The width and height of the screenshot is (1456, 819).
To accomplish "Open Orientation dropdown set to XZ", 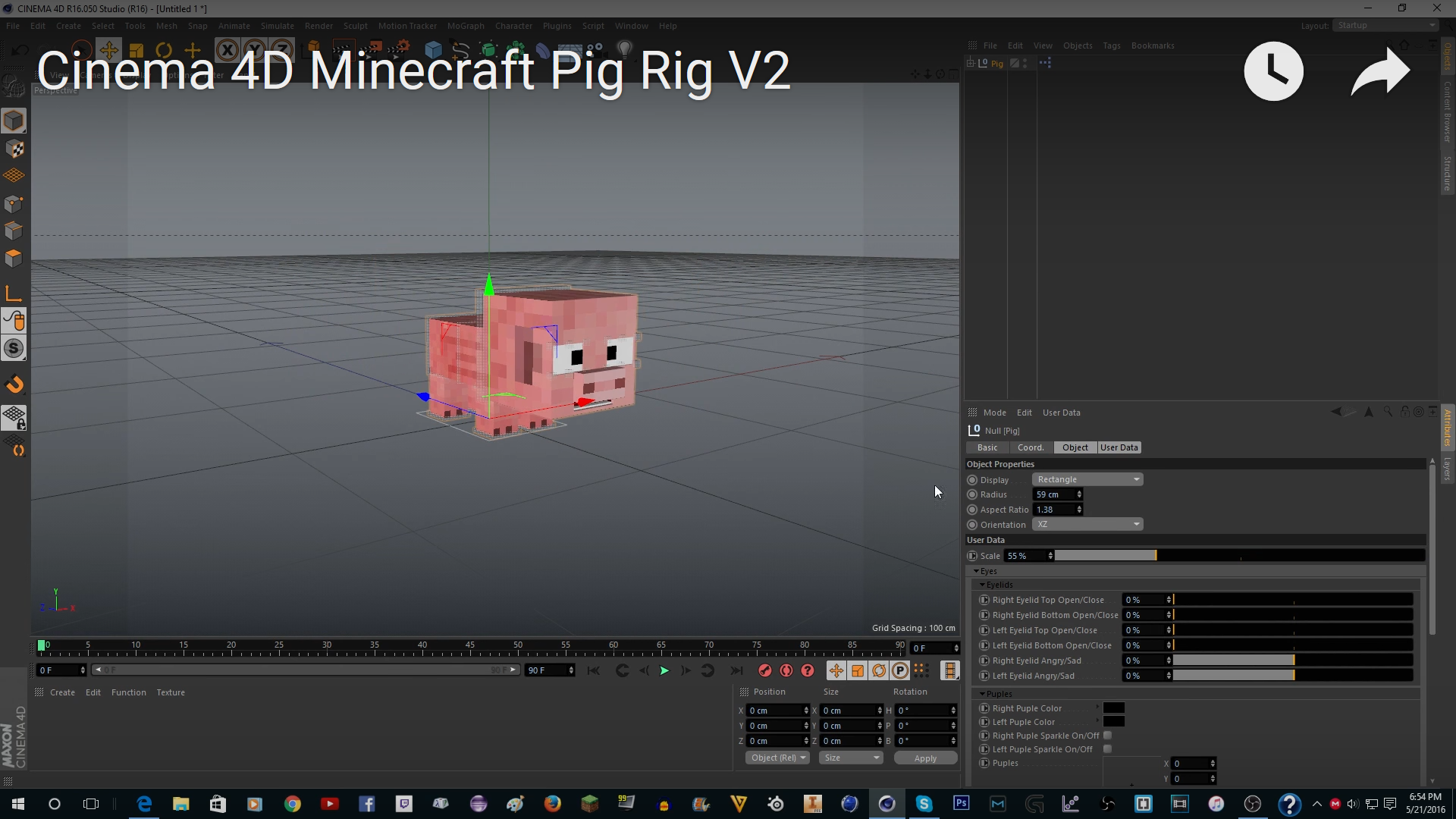I will [1087, 525].
